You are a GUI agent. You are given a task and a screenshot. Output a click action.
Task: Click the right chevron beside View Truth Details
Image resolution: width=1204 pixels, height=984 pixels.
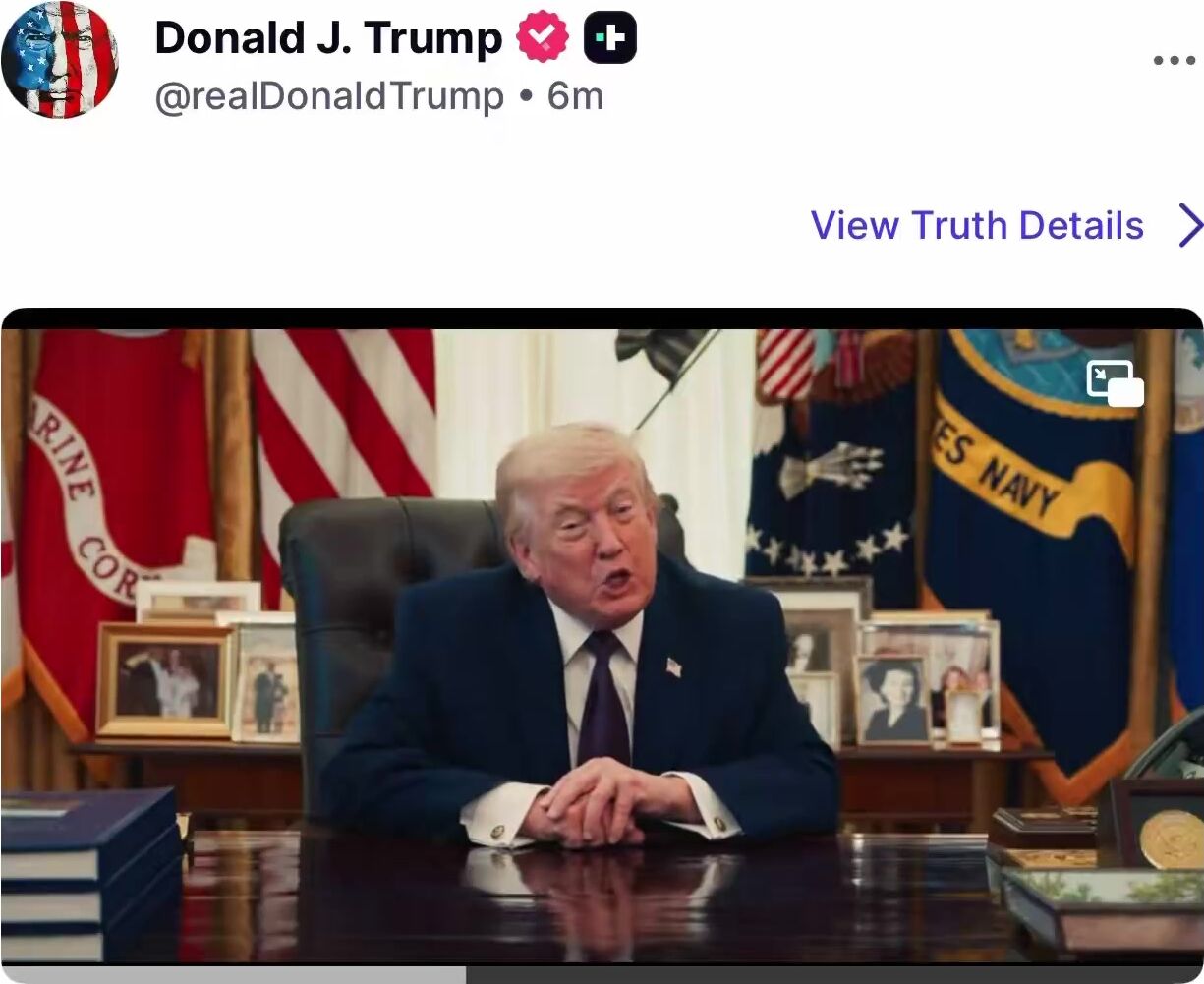(1189, 225)
